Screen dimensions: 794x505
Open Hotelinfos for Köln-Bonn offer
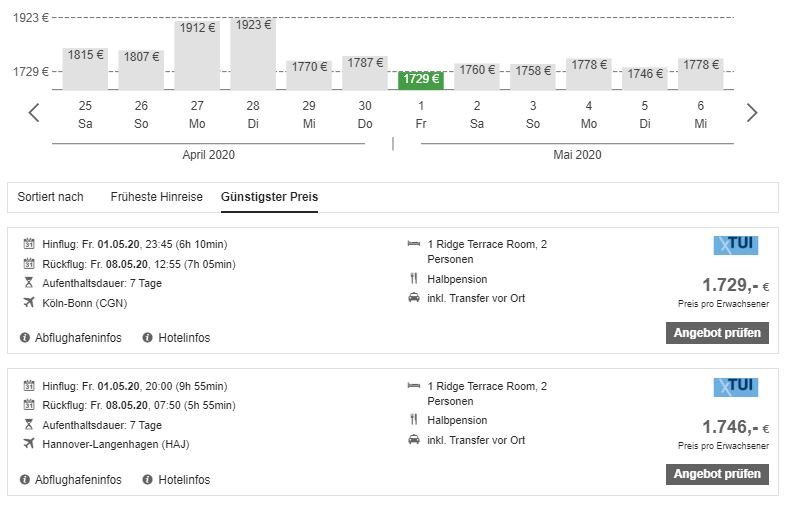[184, 338]
